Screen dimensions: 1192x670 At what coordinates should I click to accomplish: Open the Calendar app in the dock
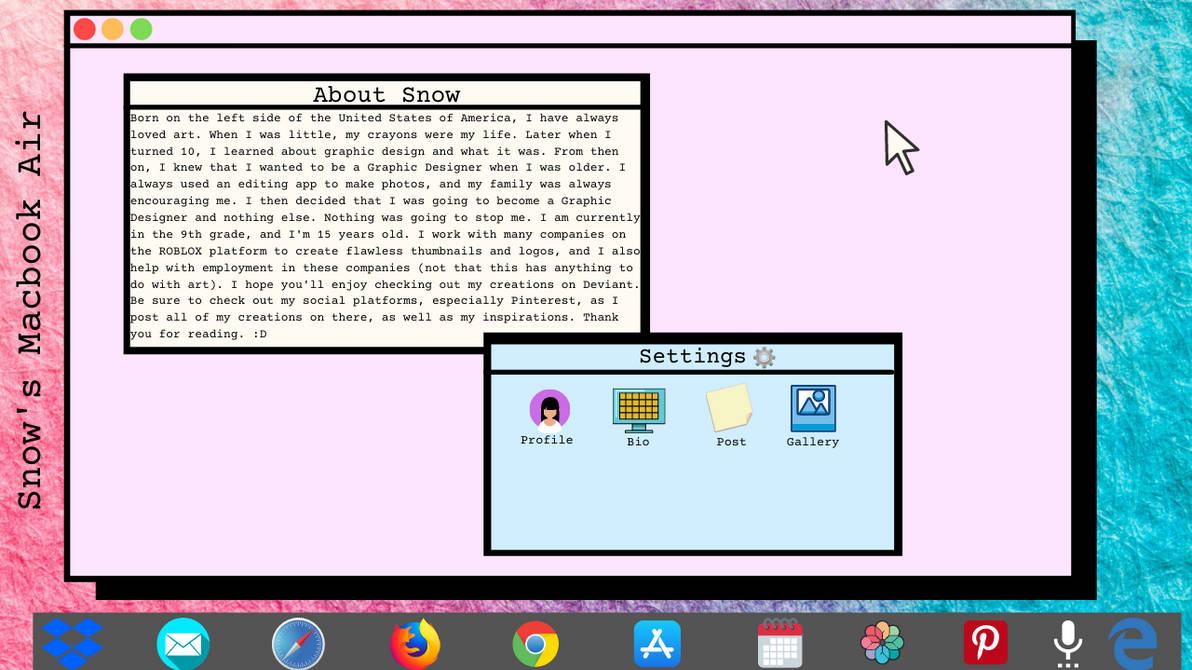point(778,644)
